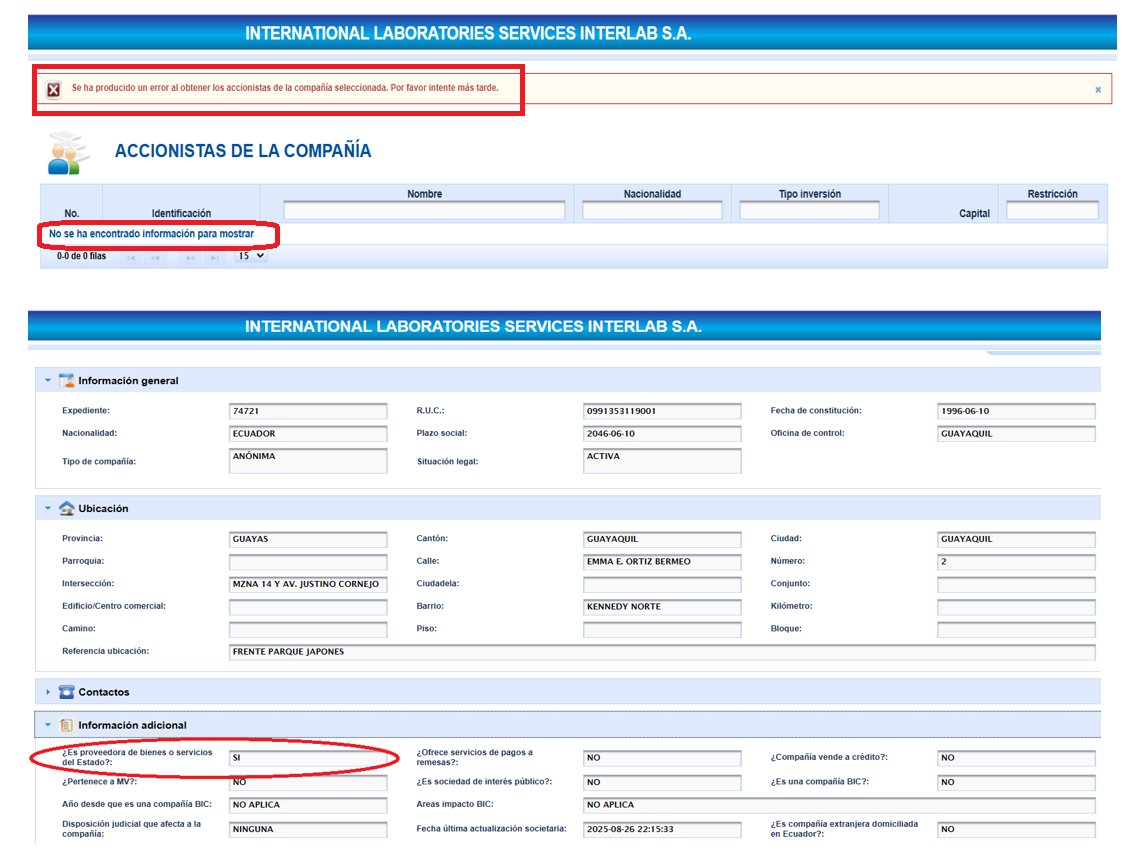The width and height of the screenshot is (1122, 851).
Task: Click the Tipo de compañía field ANÓNIMA
Action: click(308, 461)
